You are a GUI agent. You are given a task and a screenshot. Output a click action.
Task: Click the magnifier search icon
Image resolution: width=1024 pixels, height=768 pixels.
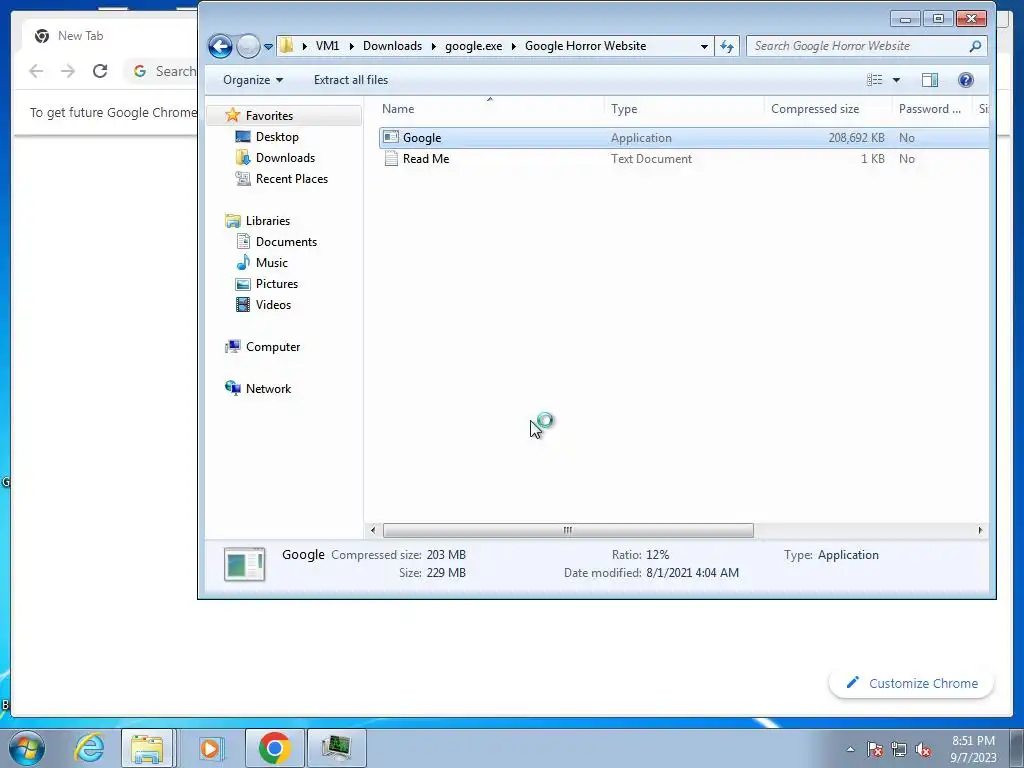[975, 46]
